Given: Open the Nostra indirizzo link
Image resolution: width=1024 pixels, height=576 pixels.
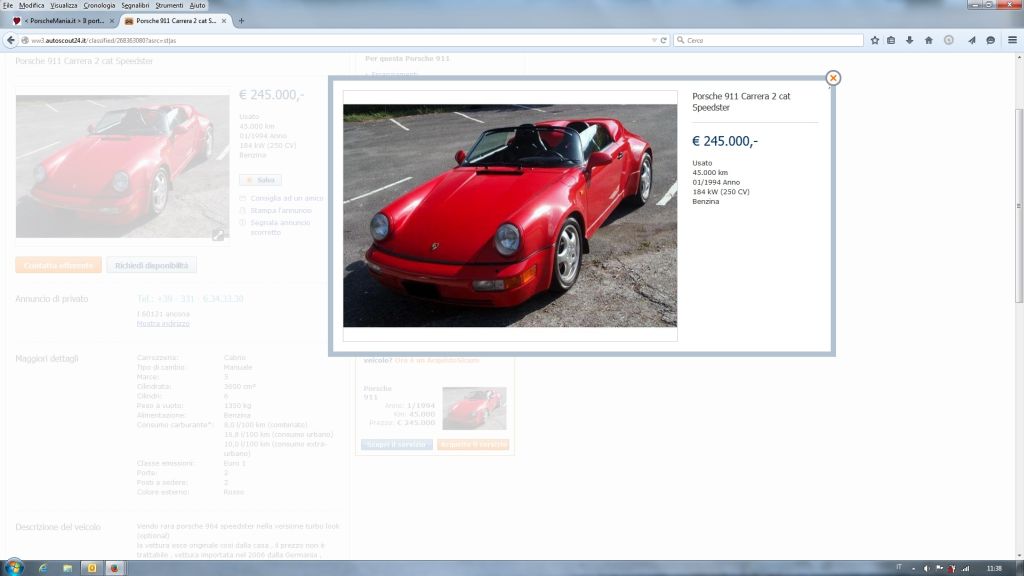Looking at the screenshot, I should (x=163, y=323).
